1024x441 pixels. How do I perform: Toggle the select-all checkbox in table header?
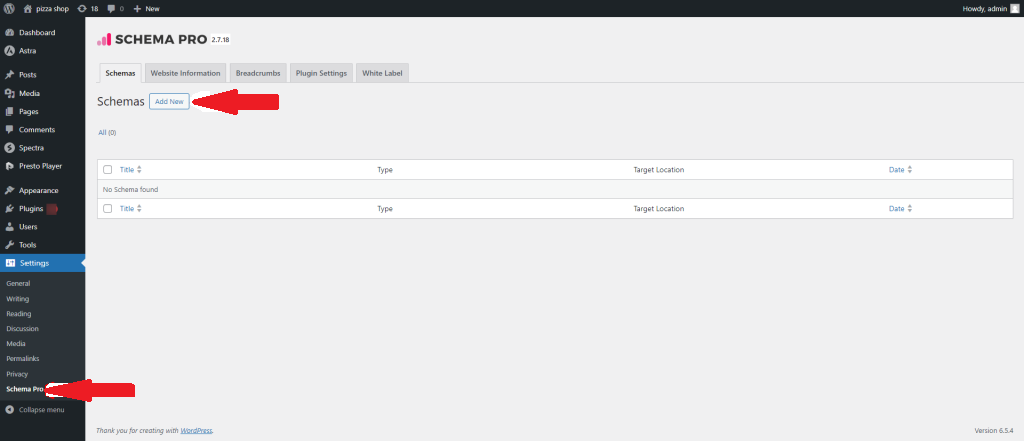pyautogui.click(x=108, y=170)
